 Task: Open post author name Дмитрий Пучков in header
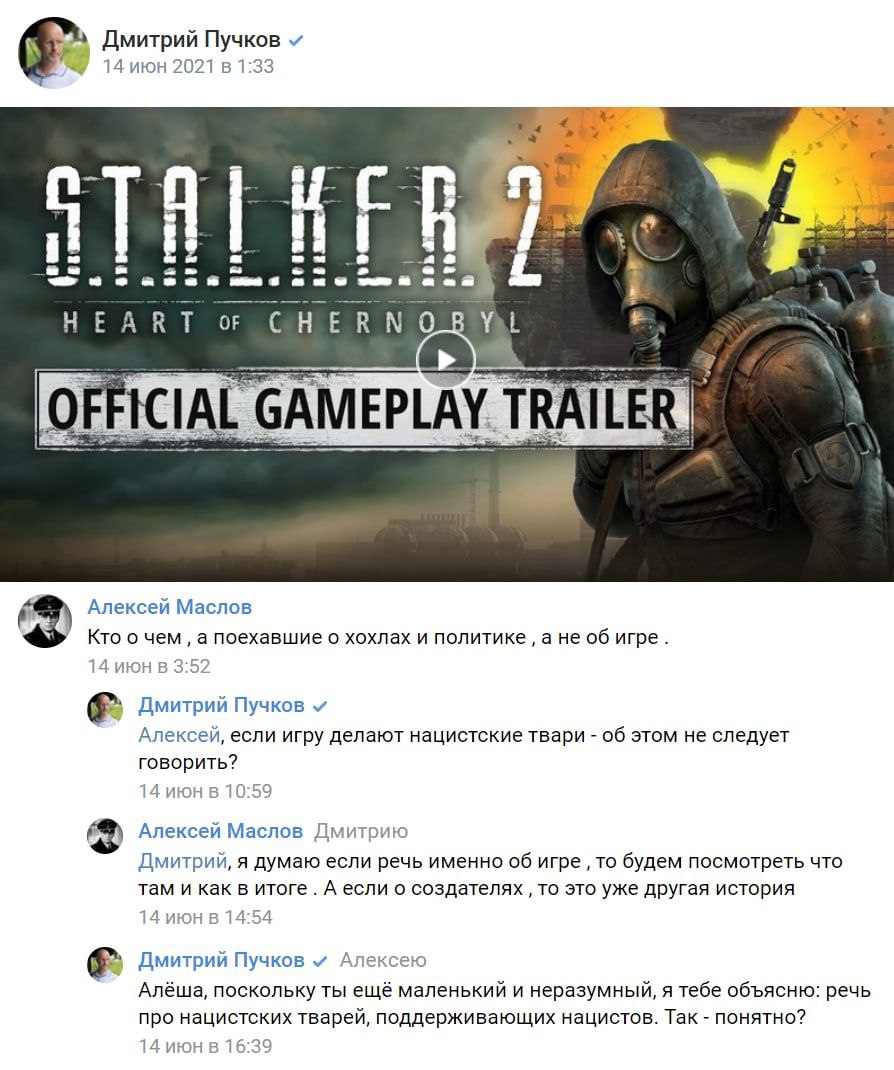click(x=192, y=40)
